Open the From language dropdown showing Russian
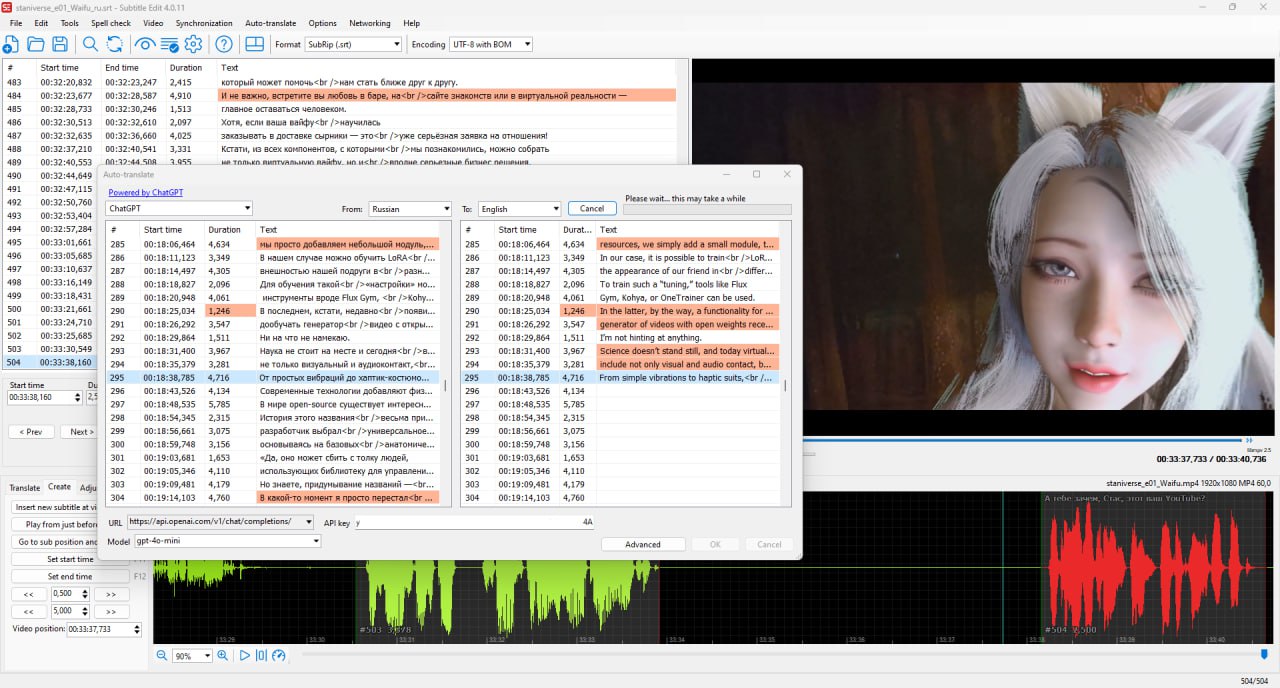The width and height of the screenshot is (1280, 688). (x=410, y=209)
